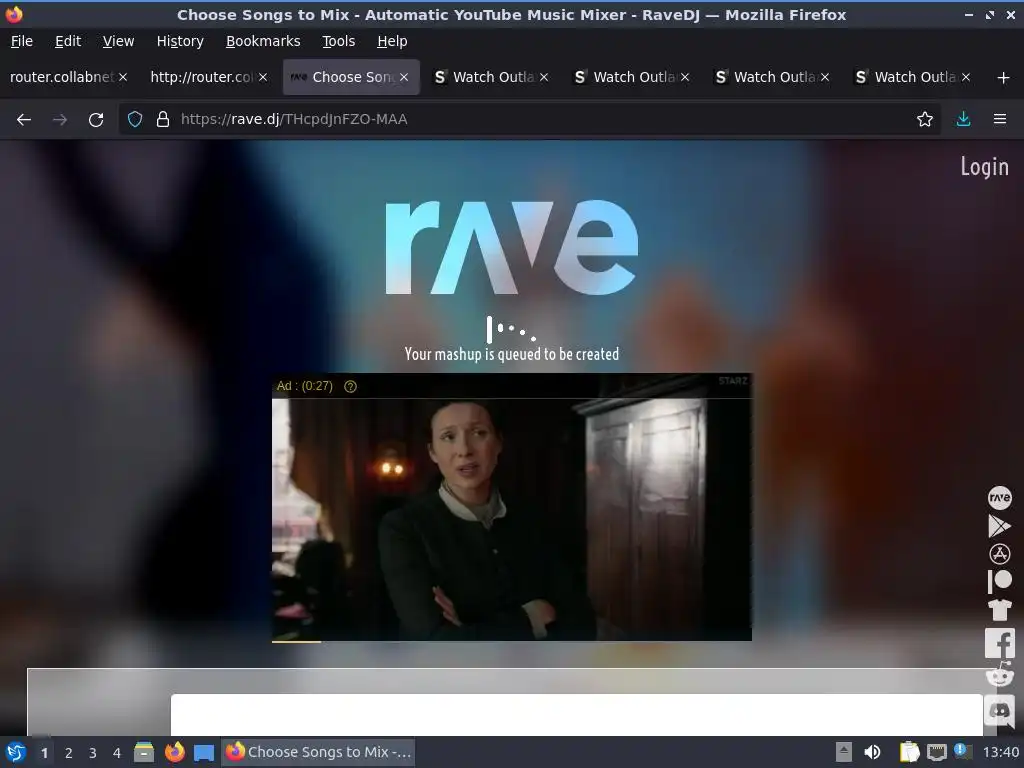The height and width of the screenshot is (768, 1024).
Task: Open the Apple App Store sidebar icon
Action: (x=999, y=554)
